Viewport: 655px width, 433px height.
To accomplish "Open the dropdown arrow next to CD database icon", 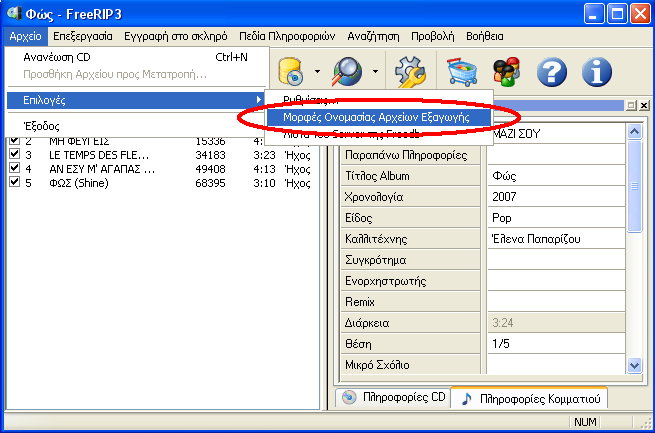I will 317,72.
